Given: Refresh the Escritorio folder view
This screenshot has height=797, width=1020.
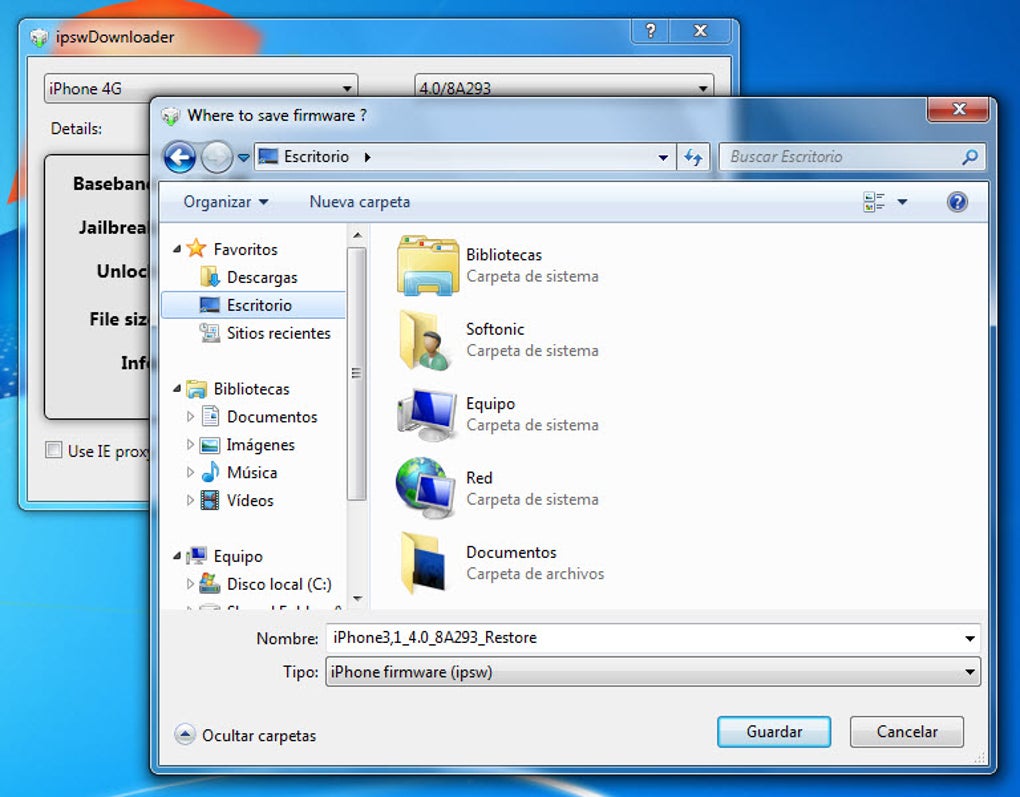Looking at the screenshot, I should [x=693, y=157].
